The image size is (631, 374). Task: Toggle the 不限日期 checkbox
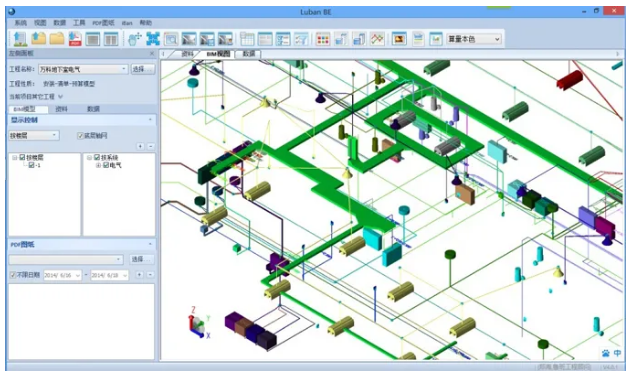(x=13, y=275)
